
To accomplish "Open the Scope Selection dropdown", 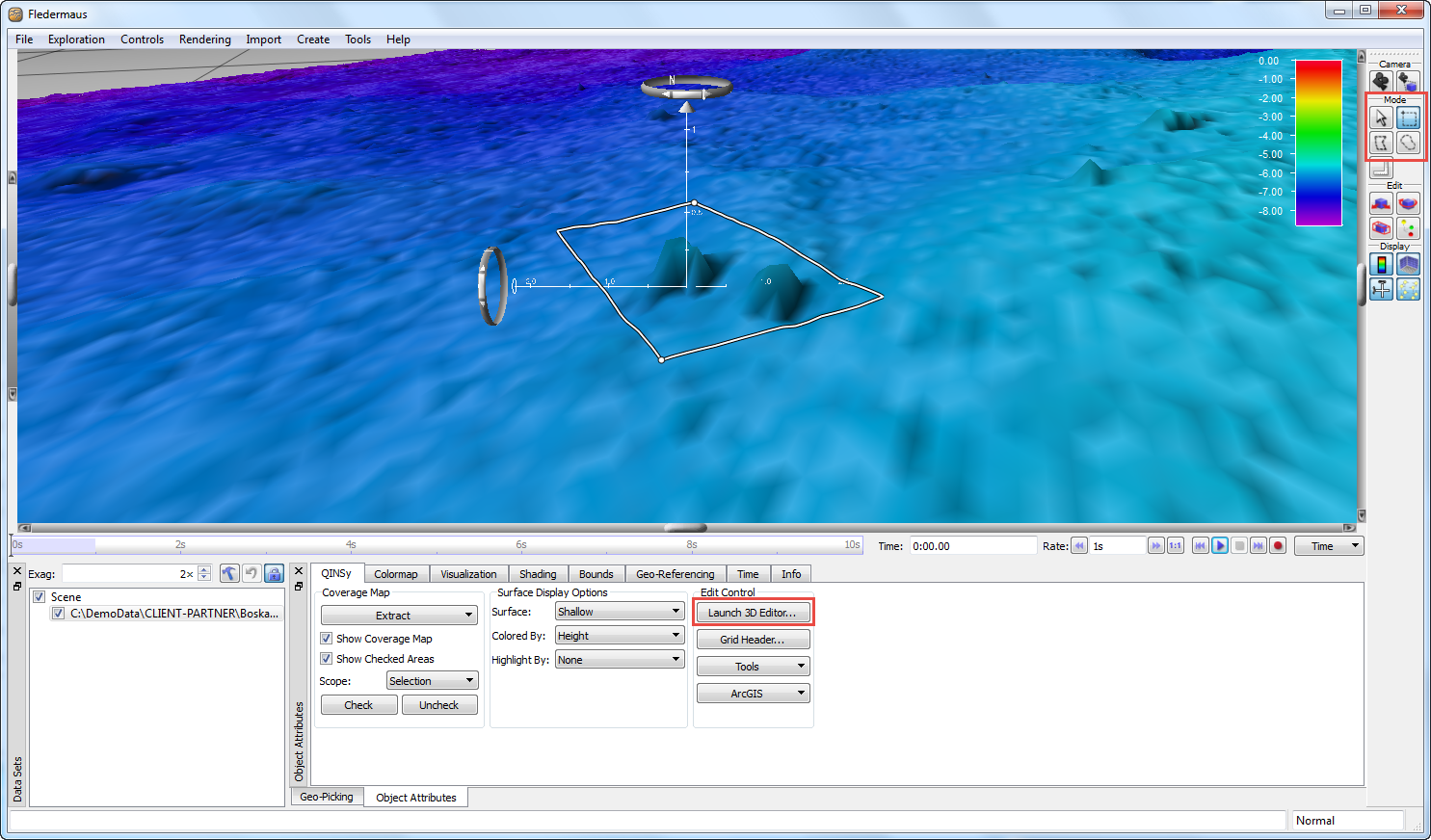I will coord(432,681).
